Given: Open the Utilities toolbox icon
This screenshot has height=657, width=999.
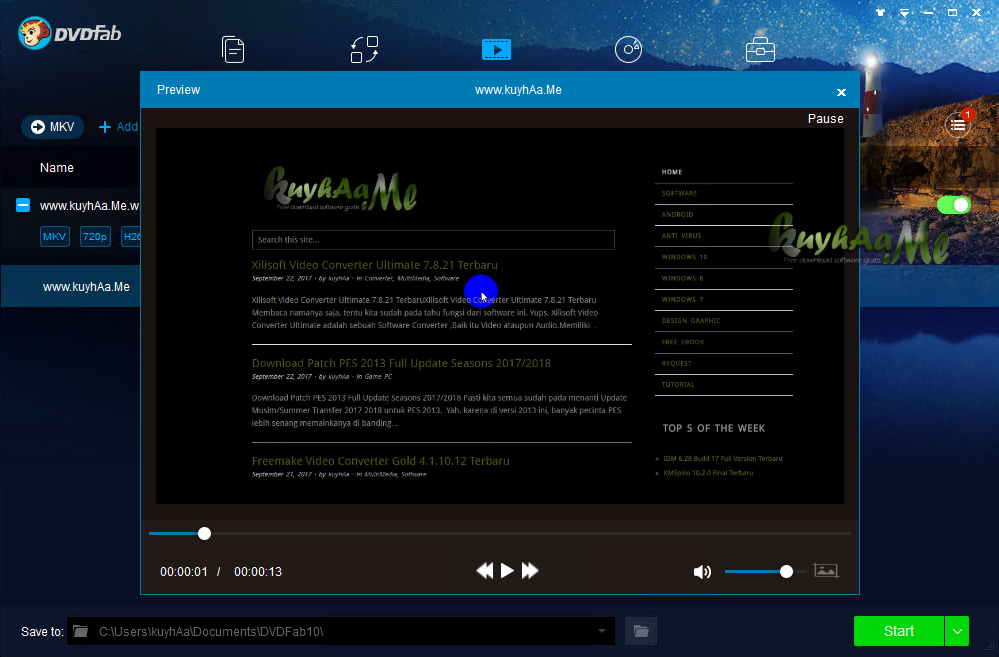Looking at the screenshot, I should pos(760,50).
